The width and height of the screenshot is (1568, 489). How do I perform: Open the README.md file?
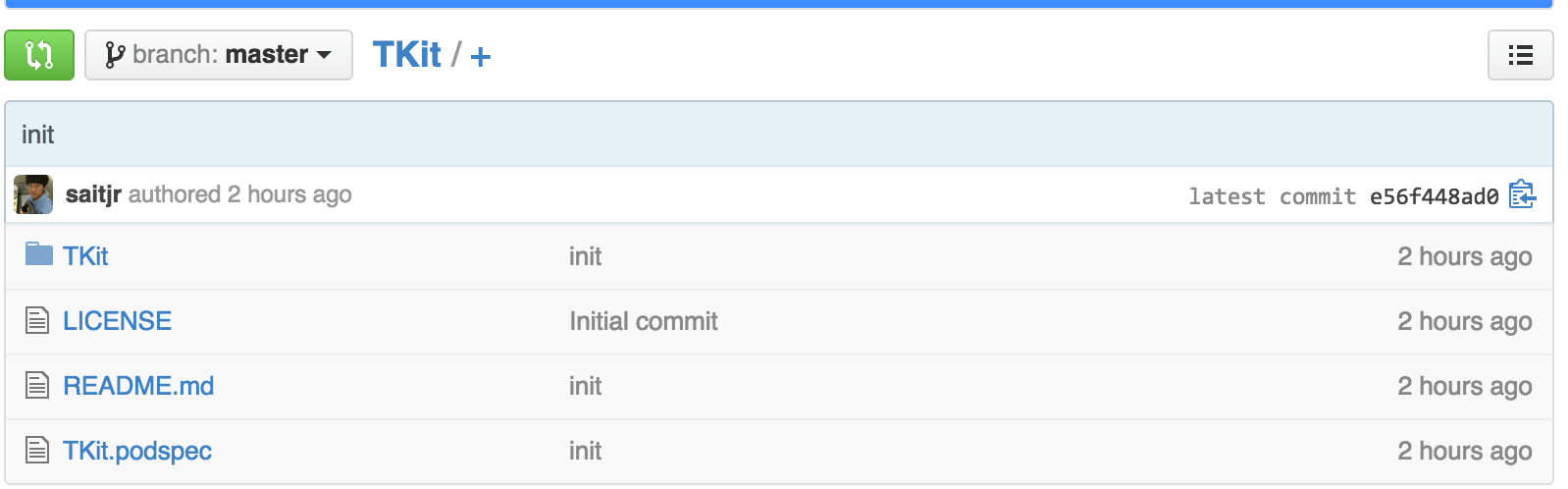tap(138, 386)
